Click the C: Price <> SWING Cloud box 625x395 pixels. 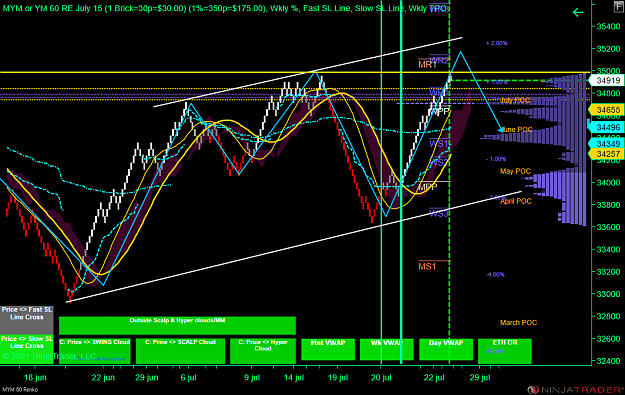[x=95, y=351]
